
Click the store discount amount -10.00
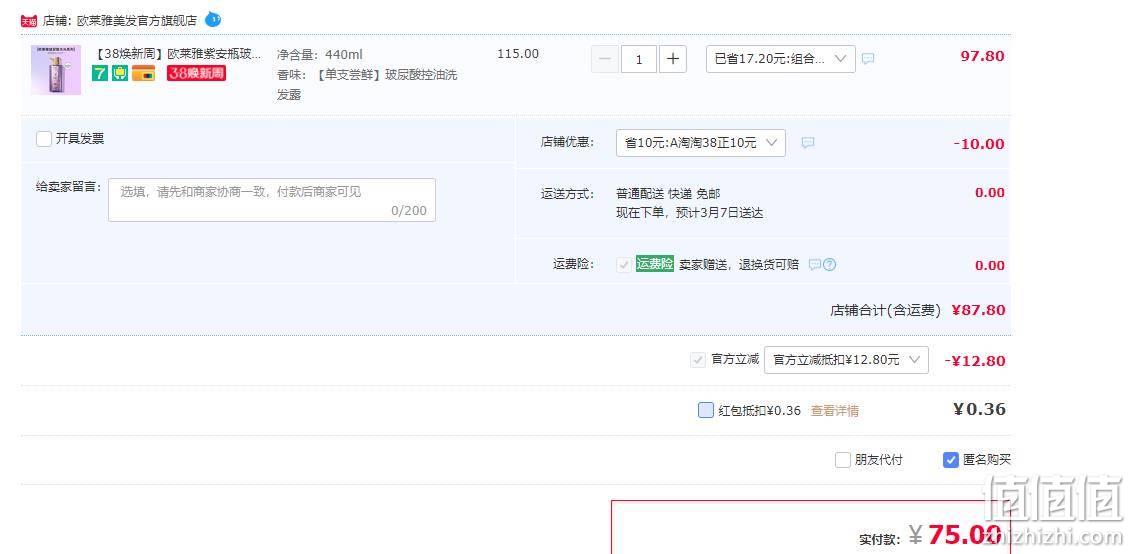979,144
